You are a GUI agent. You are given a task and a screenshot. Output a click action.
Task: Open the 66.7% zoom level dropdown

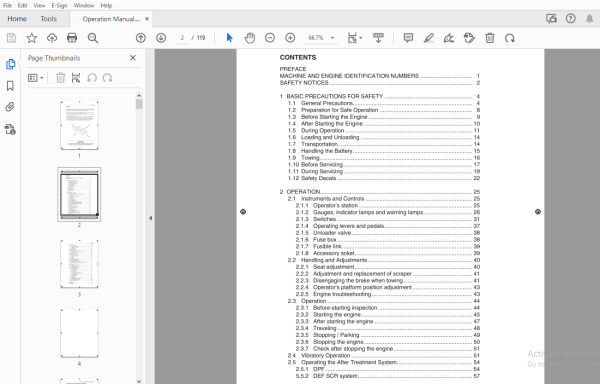click(333, 37)
